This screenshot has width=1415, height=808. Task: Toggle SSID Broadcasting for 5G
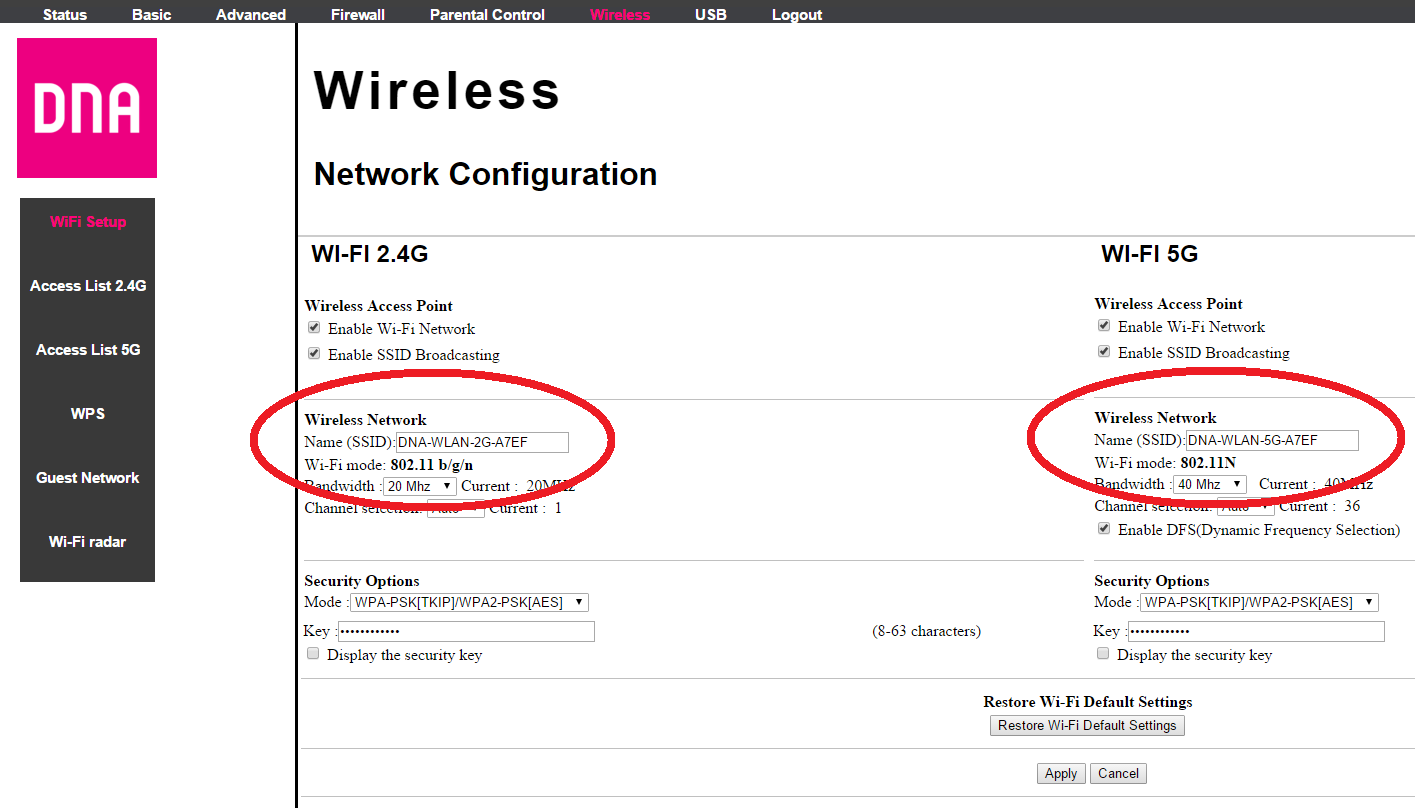tap(1104, 352)
